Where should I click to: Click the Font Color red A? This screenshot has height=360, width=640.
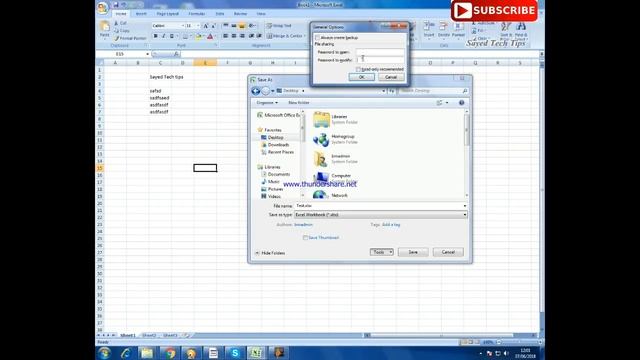[x=210, y=36]
